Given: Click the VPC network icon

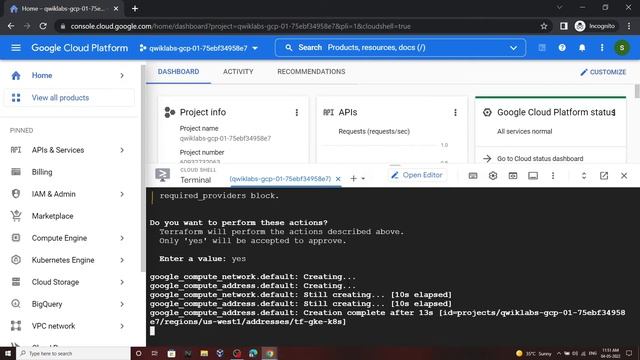Looking at the screenshot, I should coord(16,326).
